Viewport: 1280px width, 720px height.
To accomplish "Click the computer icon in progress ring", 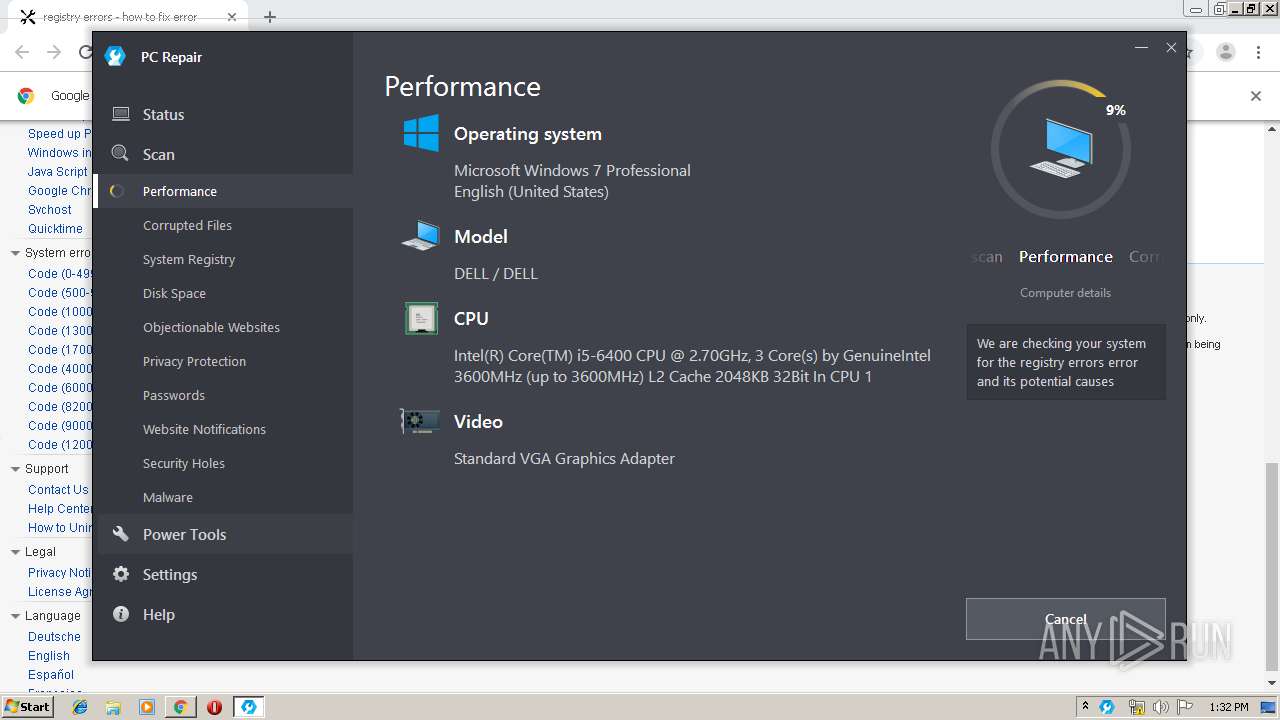I will (x=1061, y=148).
